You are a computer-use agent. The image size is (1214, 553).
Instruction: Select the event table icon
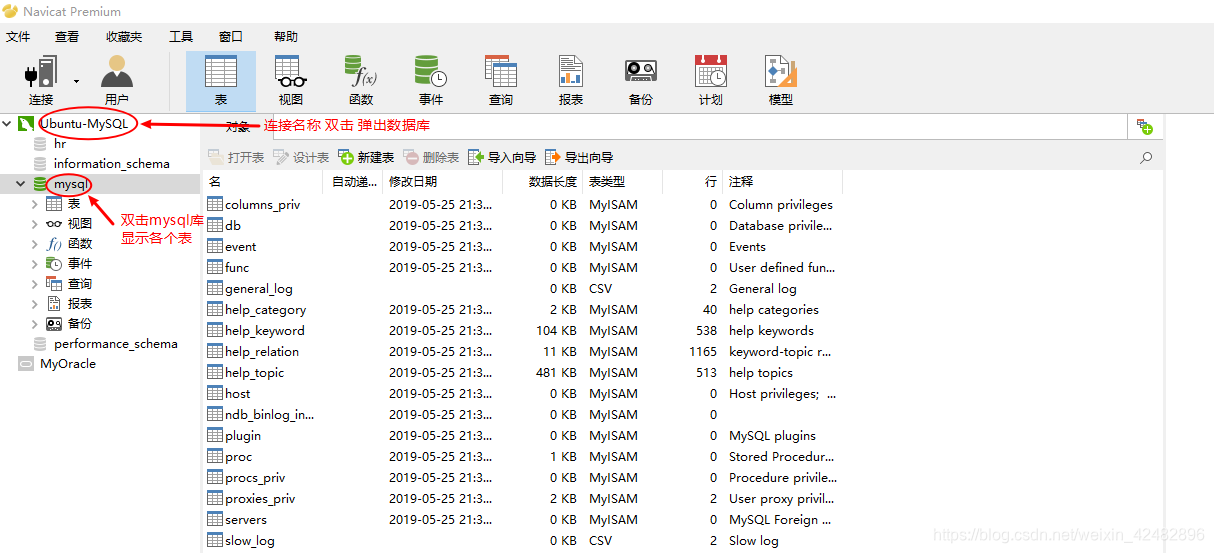click(x=215, y=247)
